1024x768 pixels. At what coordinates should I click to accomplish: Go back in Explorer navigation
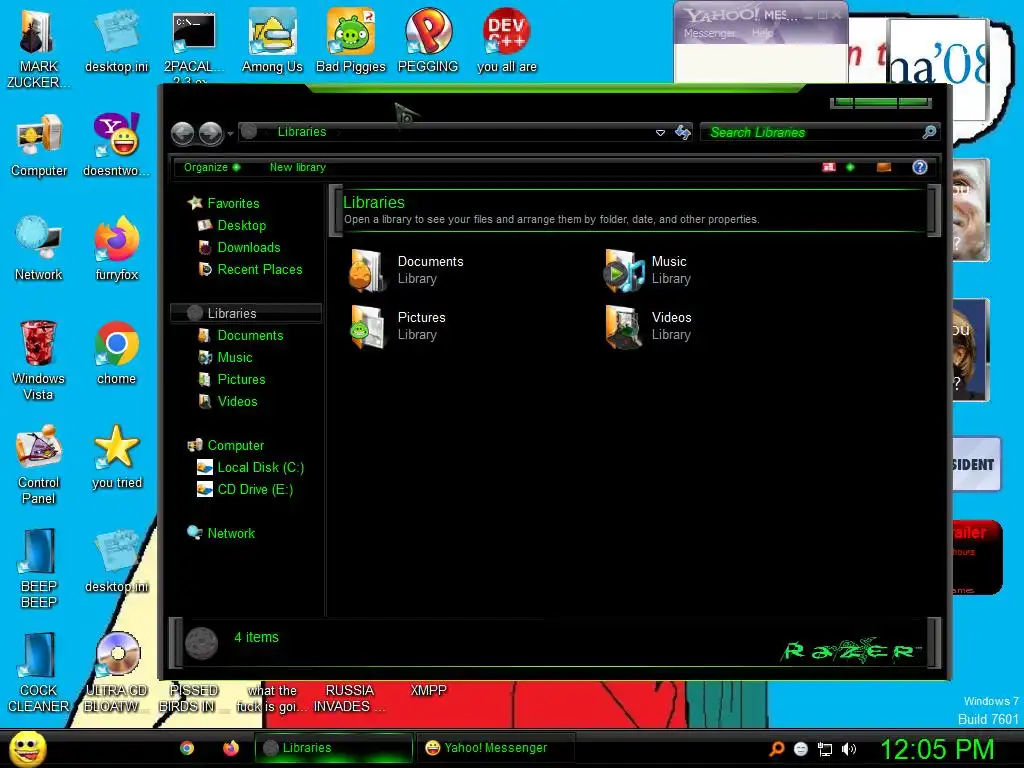(182, 133)
